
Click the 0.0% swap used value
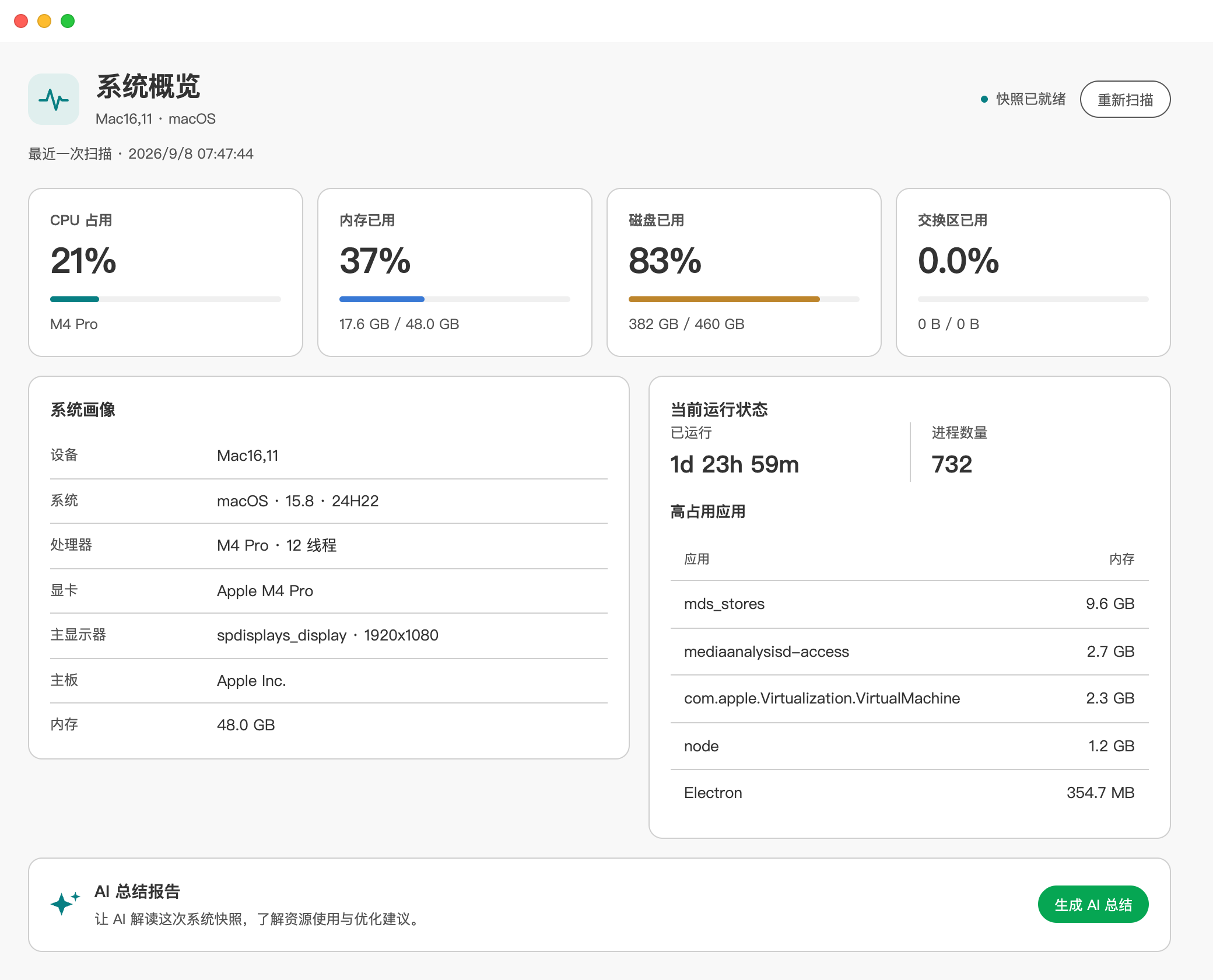pos(958,260)
